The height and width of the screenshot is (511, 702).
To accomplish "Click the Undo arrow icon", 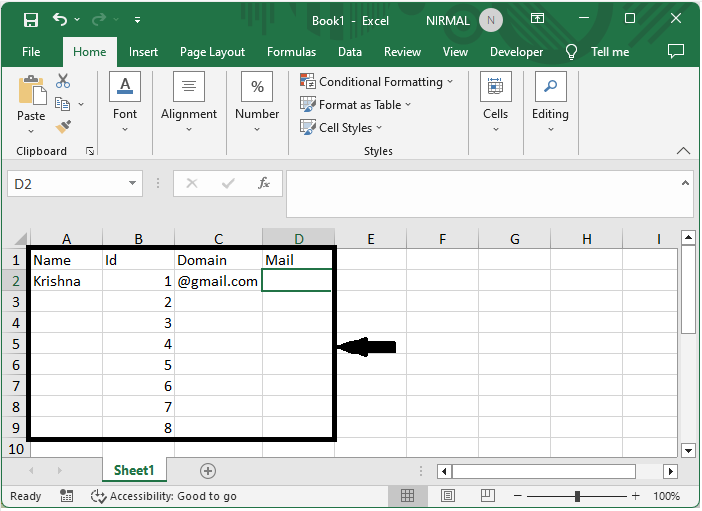I will pyautogui.click(x=60, y=19).
